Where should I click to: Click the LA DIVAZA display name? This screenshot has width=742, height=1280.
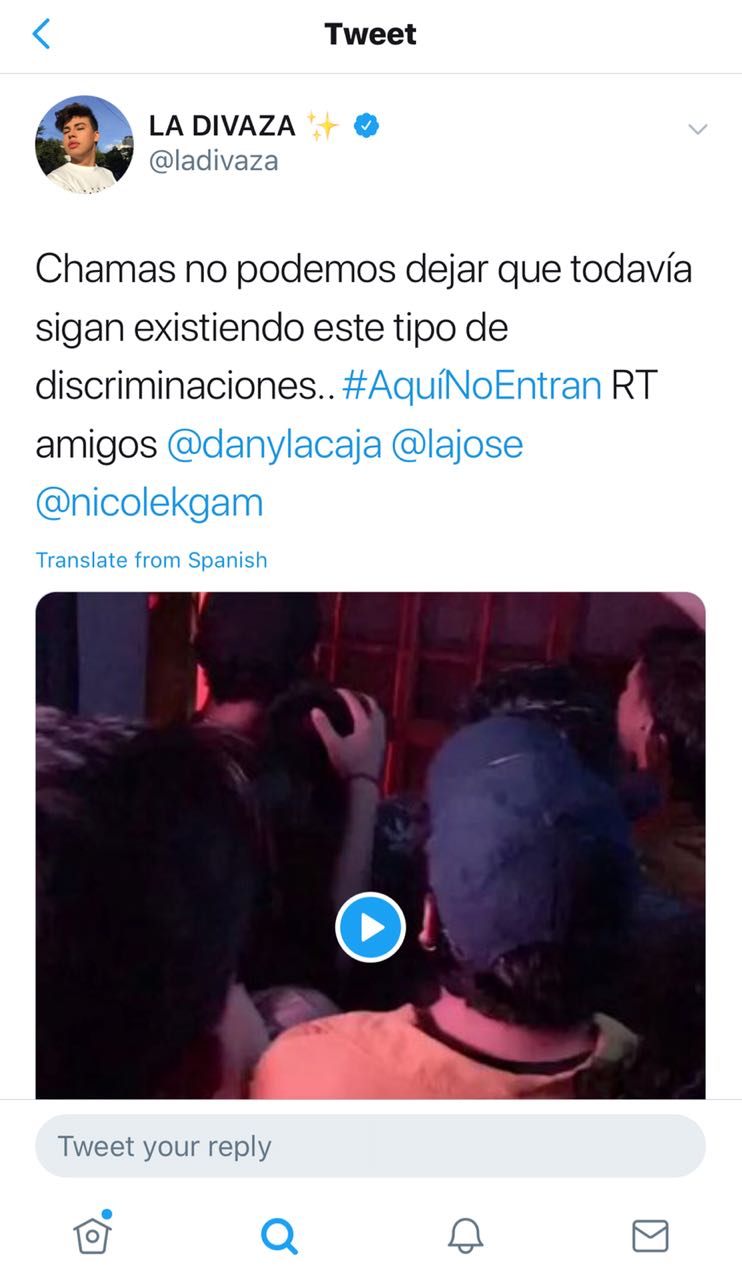click(222, 126)
